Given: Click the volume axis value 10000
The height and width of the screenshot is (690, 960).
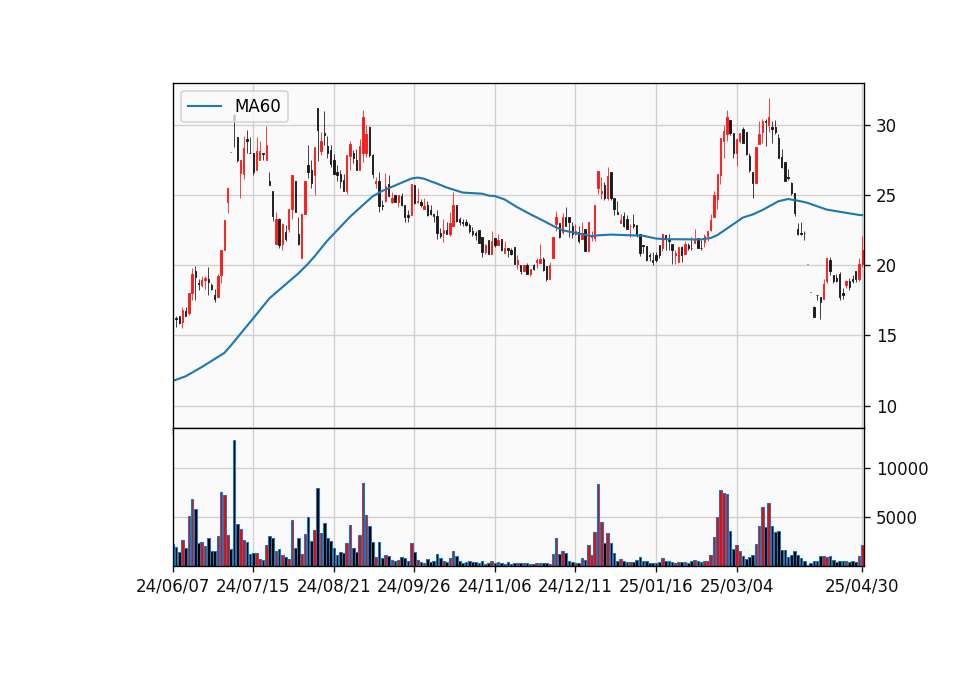Looking at the screenshot, I should click(902, 469).
